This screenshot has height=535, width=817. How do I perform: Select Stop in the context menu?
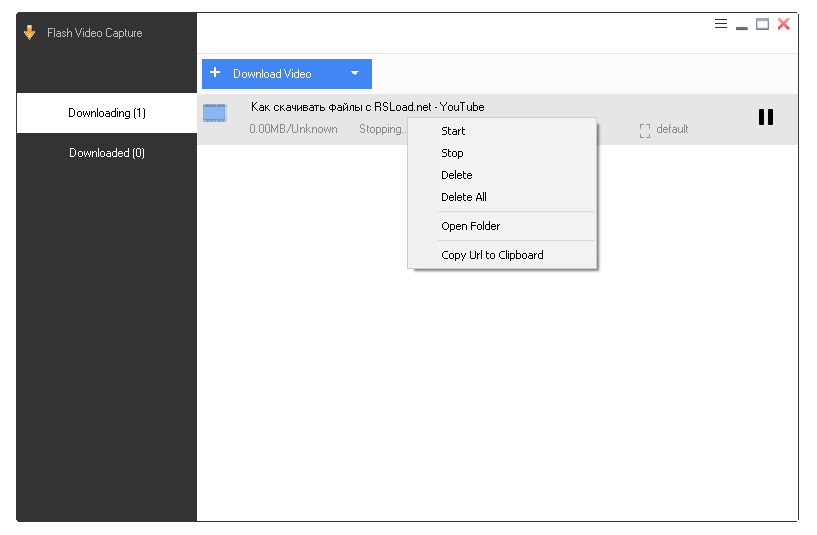click(452, 153)
